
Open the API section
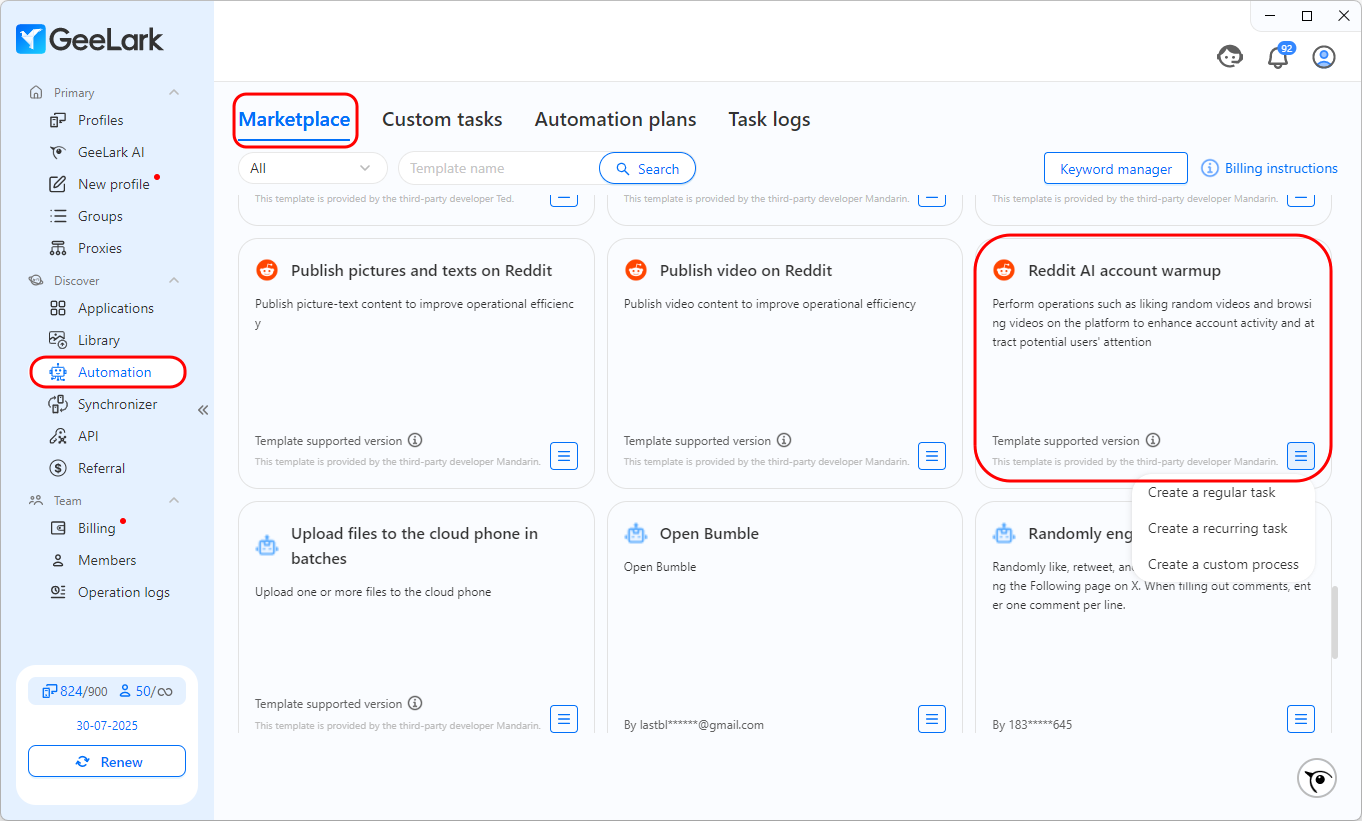point(89,436)
